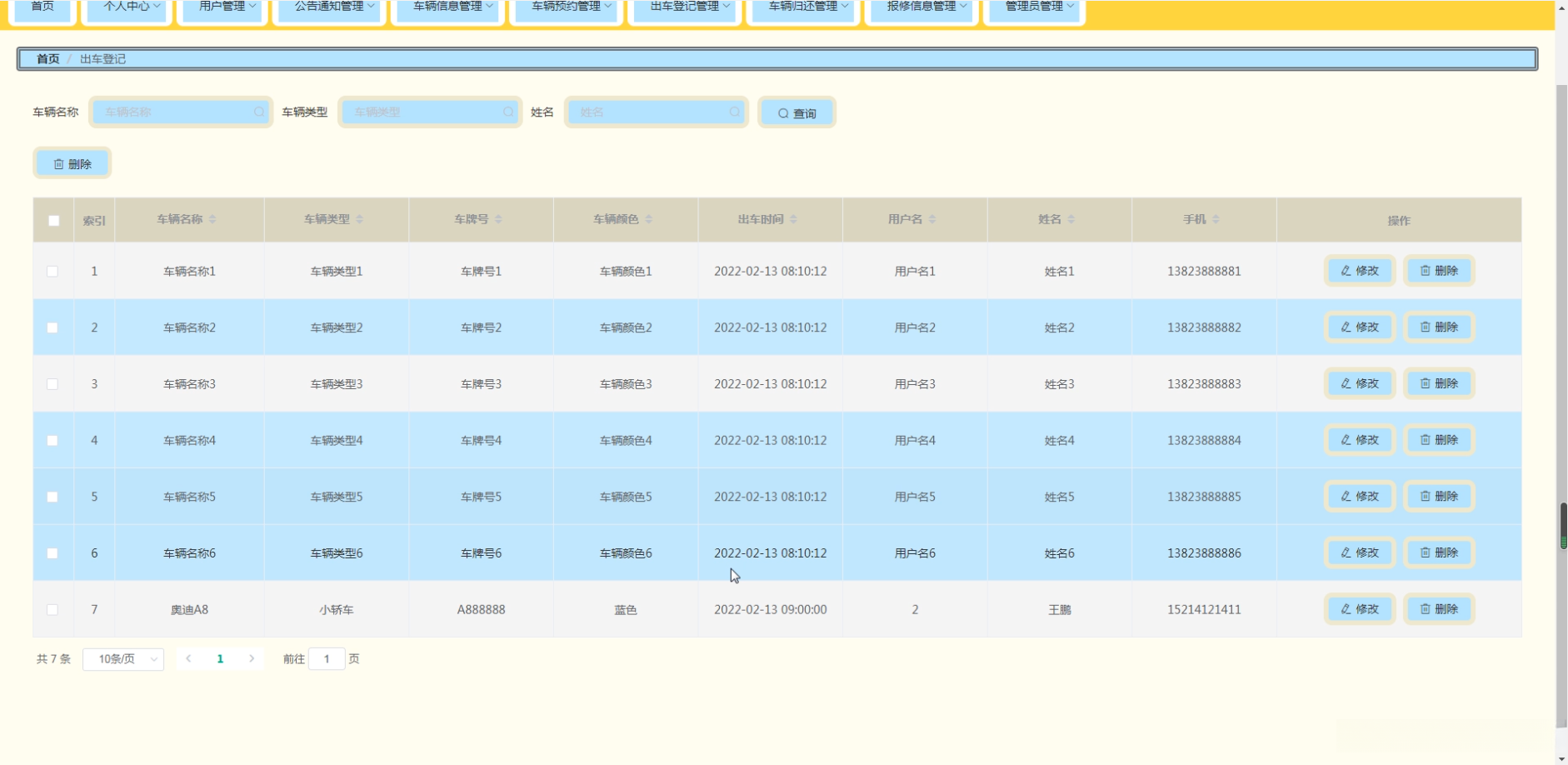The height and width of the screenshot is (765, 1568).
Task: Click sort arrows on 车牌号 column
Action: 498,219
